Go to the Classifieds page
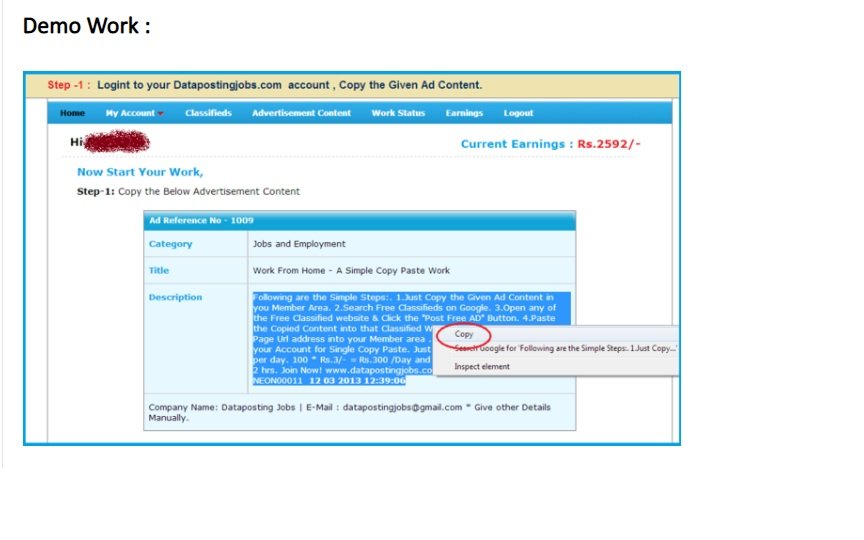The height and width of the screenshot is (540, 864). click(x=208, y=113)
